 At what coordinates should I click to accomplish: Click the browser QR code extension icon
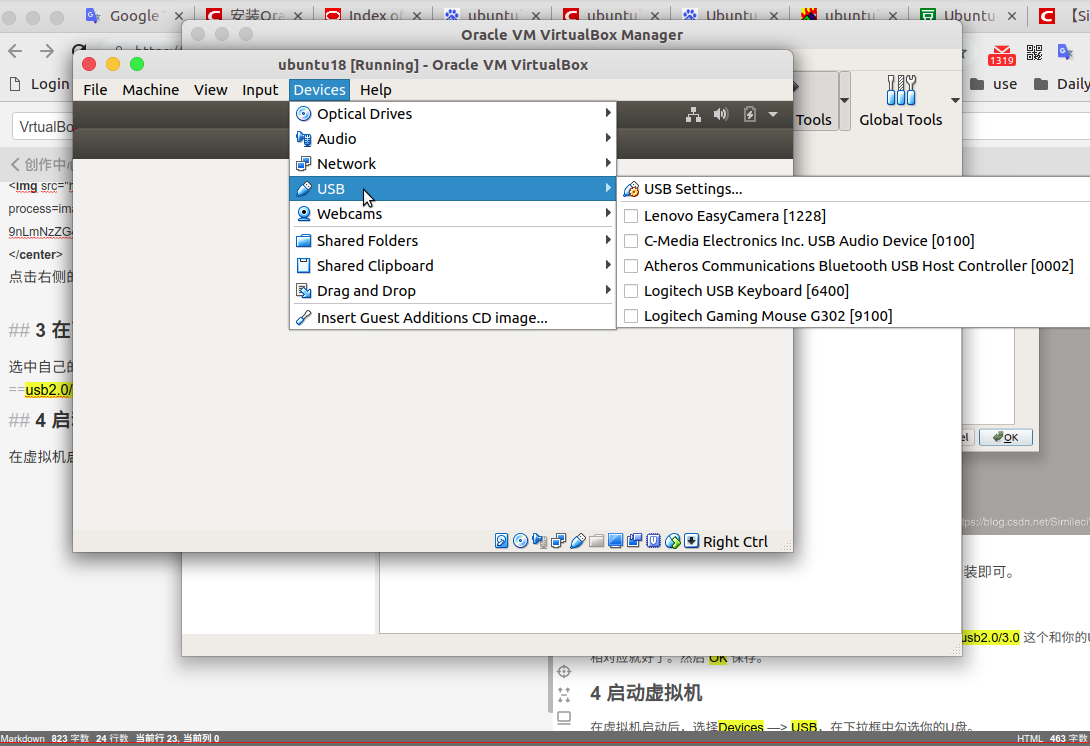coord(1034,53)
